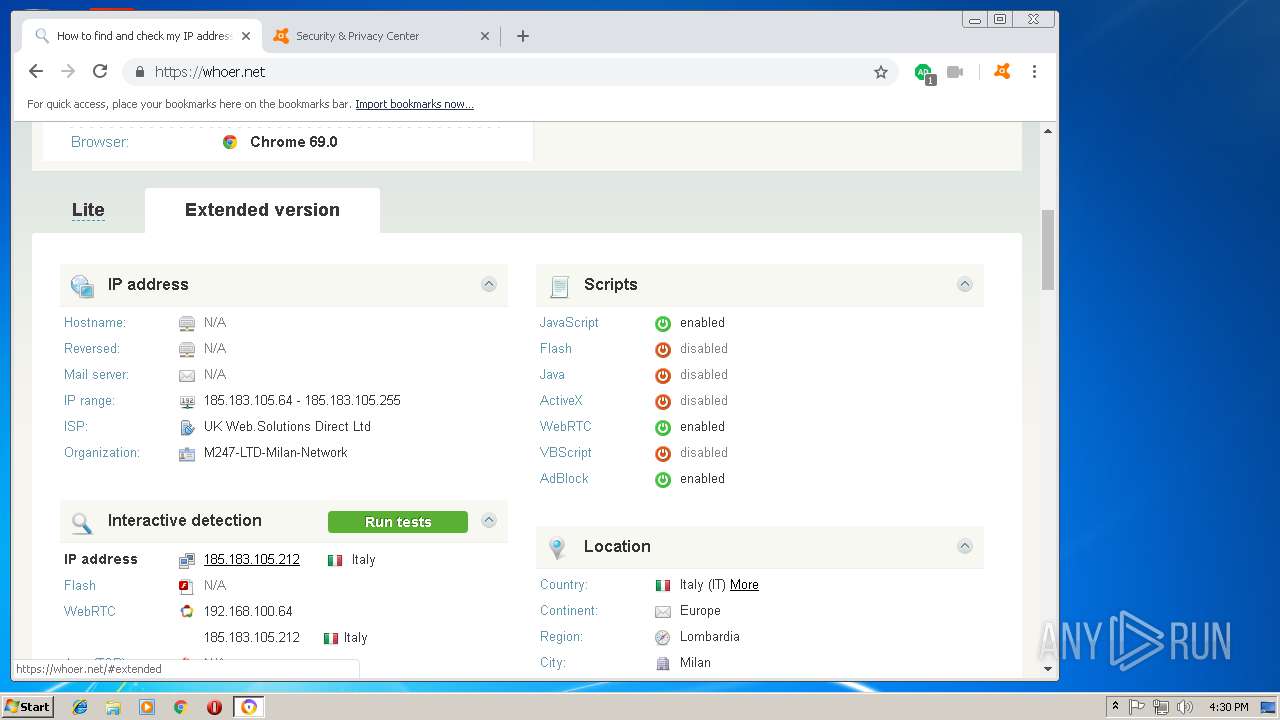Open the Windows Start menu

[x=28, y=706]
